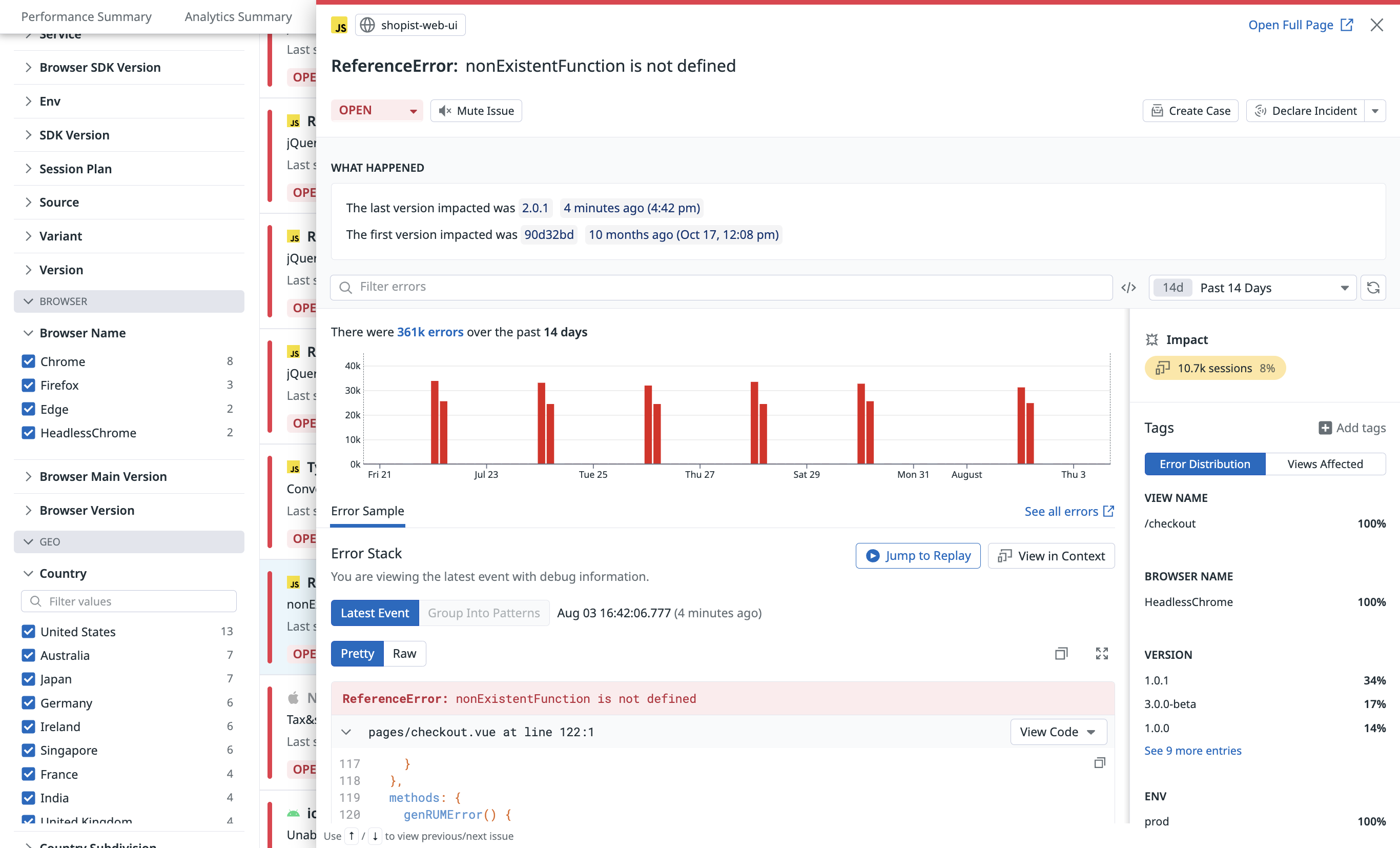The width and height of the screenshot is (1400, 848).
Task: Uncheck the HeadlessChrome checkbox
Action: pos(28,433)
